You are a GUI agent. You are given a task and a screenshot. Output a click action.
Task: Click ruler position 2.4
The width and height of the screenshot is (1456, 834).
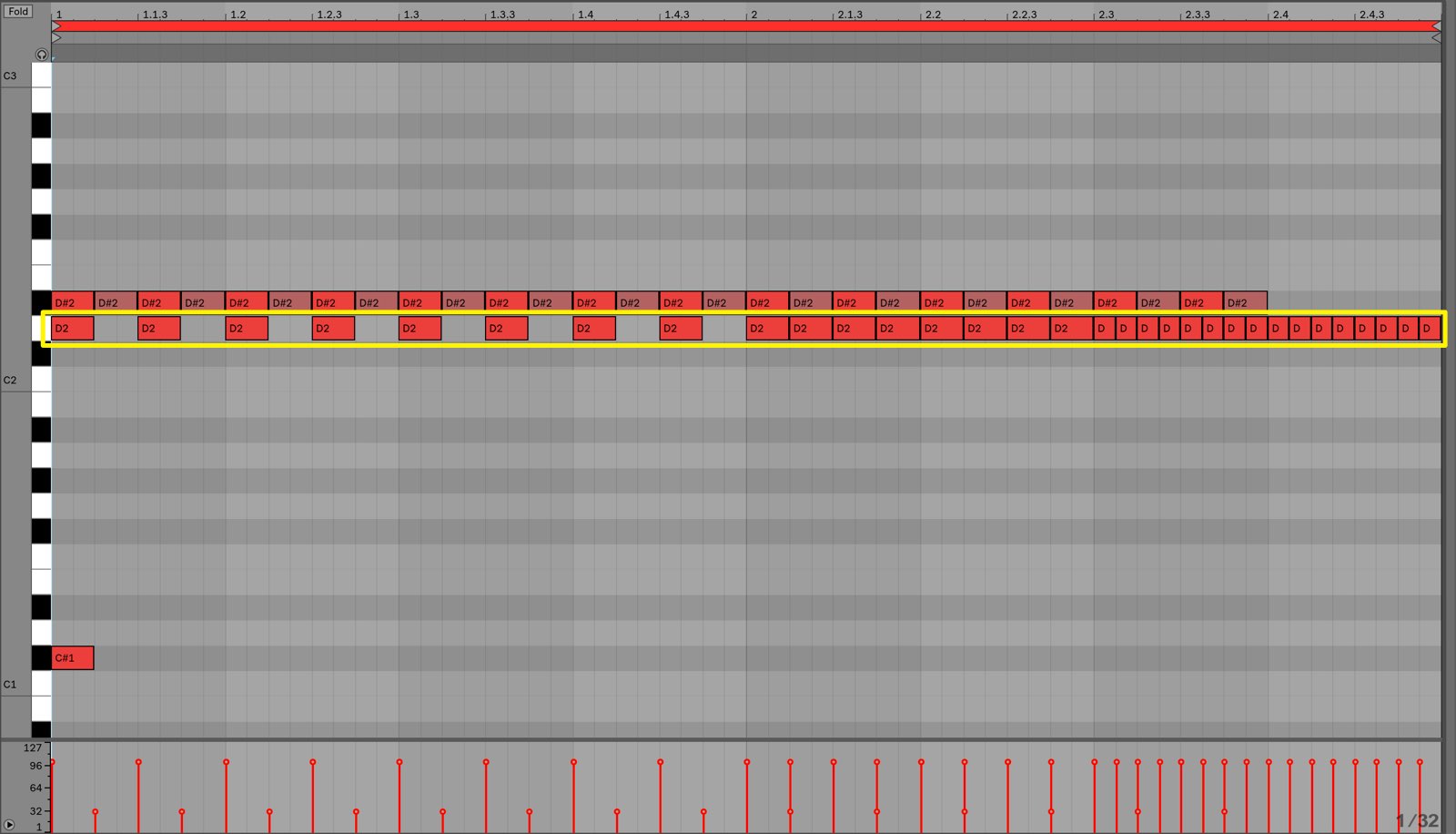(x=1280, y=15)
